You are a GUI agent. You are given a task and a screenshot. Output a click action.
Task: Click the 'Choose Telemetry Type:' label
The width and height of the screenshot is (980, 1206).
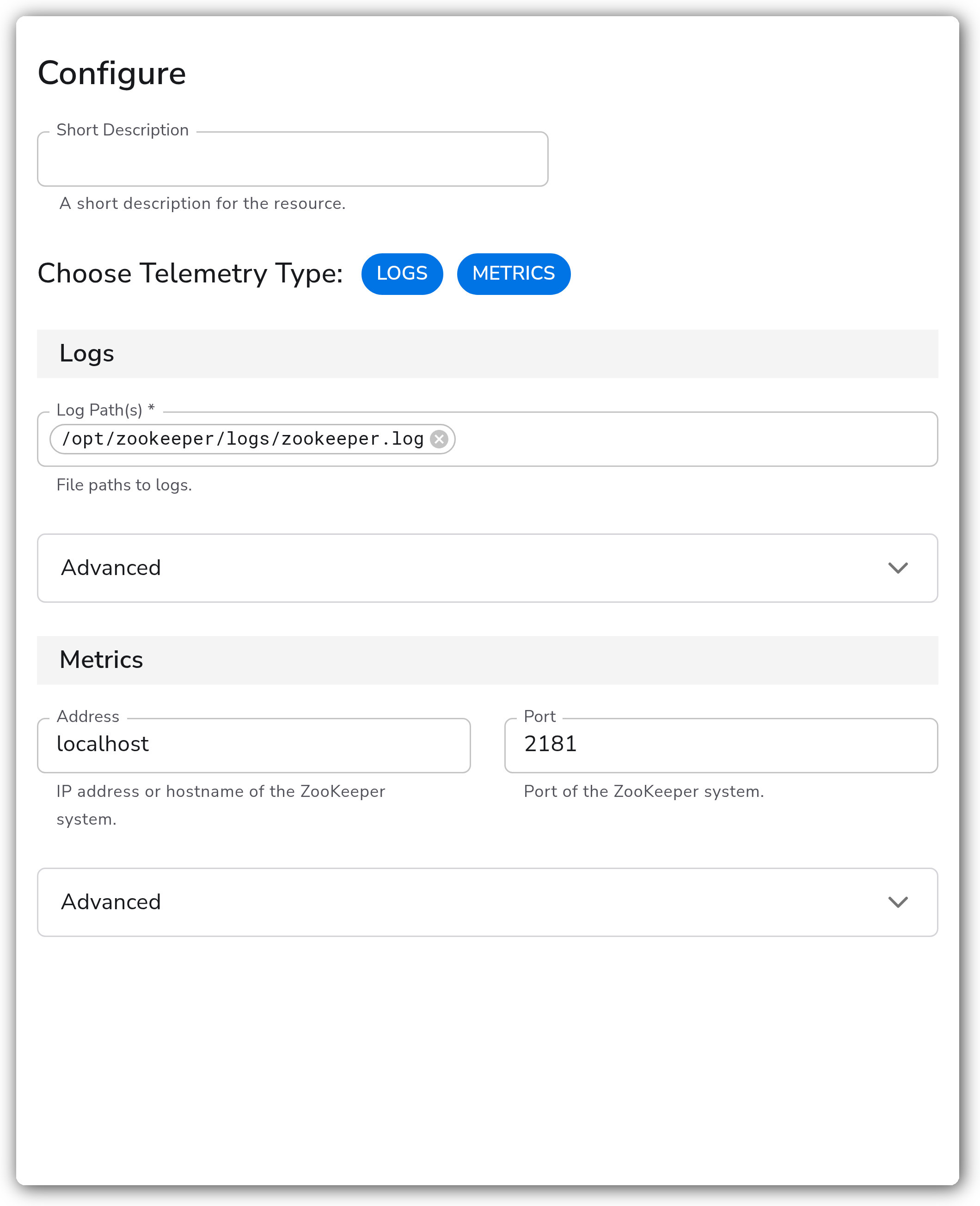click(x=190, y=274)
